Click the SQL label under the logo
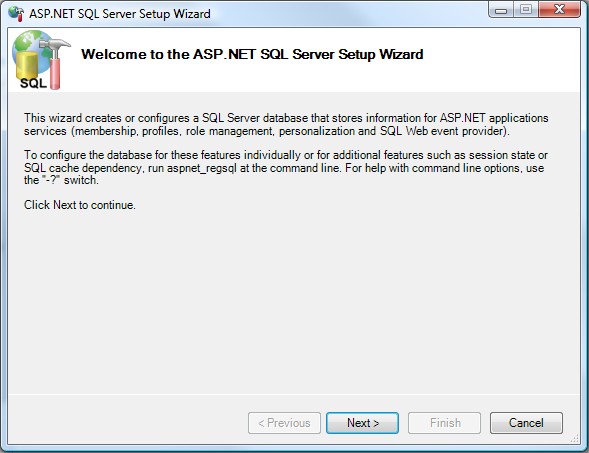This screenshot has width=589, height=453. point(33,83)
